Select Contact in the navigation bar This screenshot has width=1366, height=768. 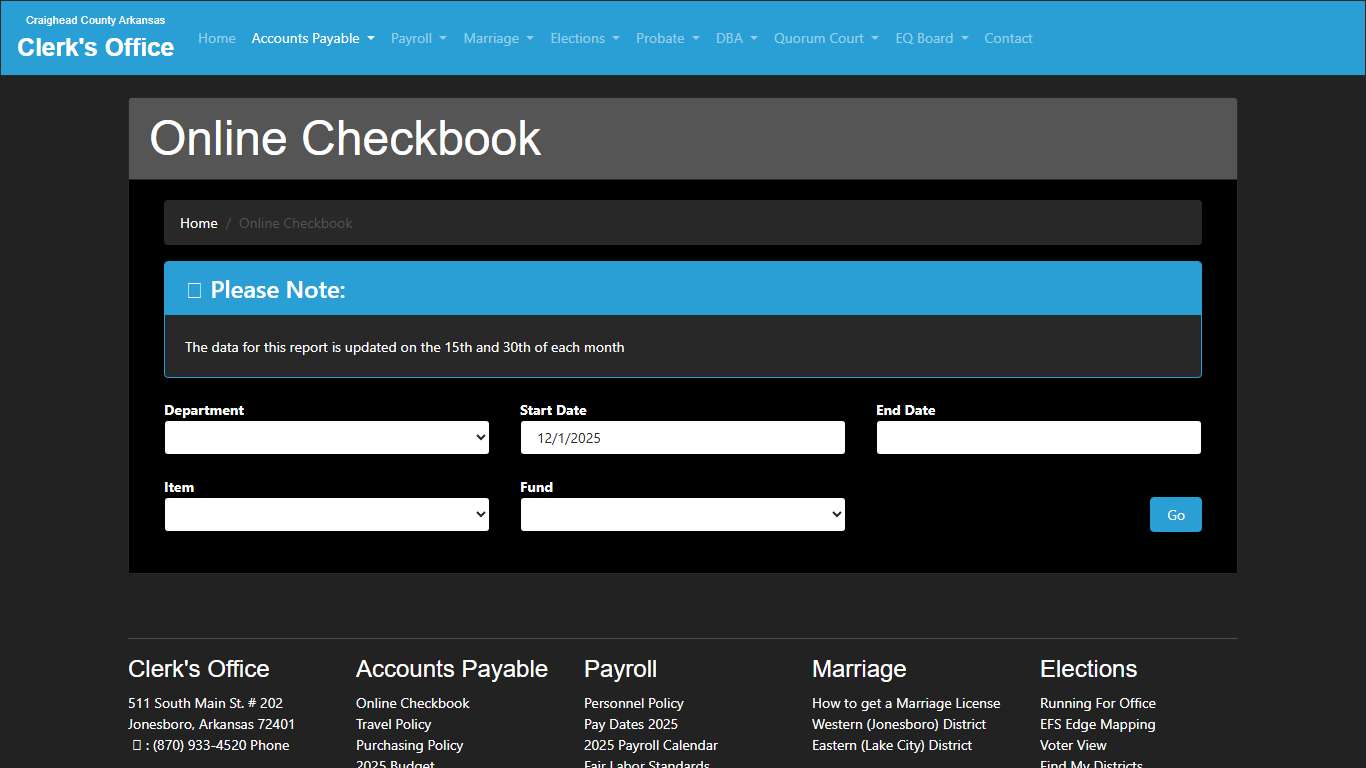pos(1008,38)
